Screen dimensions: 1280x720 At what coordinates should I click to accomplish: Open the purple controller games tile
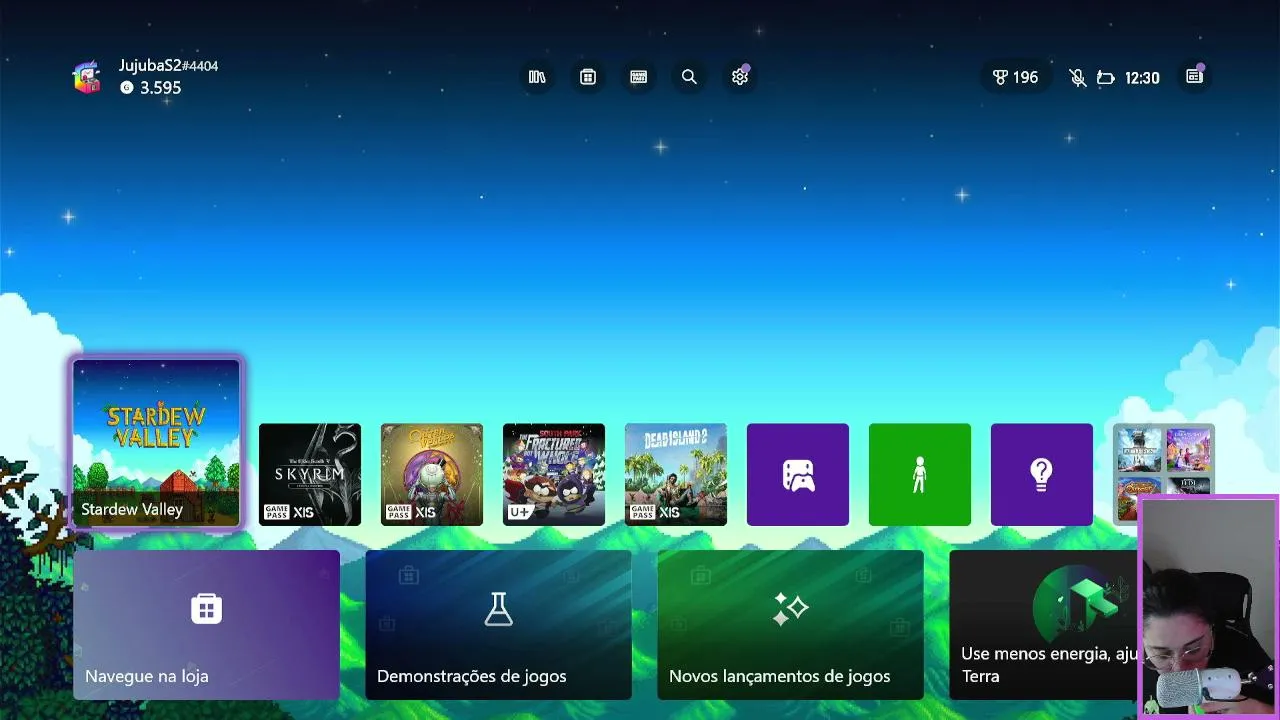coord(798,475)
